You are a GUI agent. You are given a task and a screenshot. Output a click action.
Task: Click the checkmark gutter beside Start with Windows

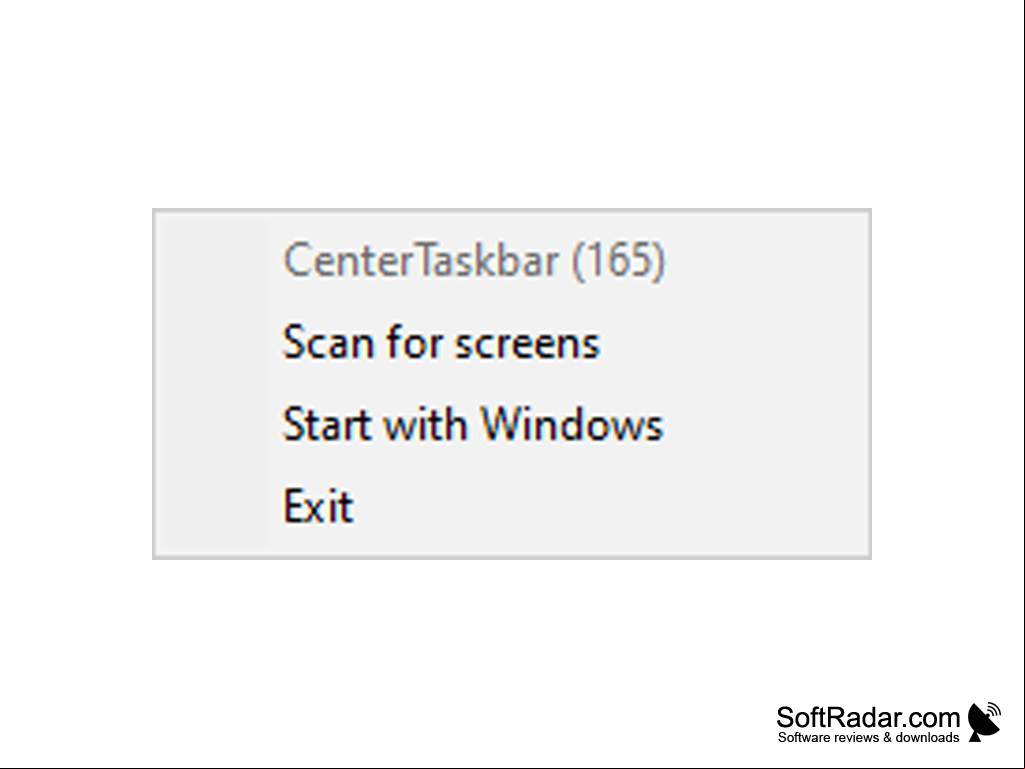tap(212, 424)
